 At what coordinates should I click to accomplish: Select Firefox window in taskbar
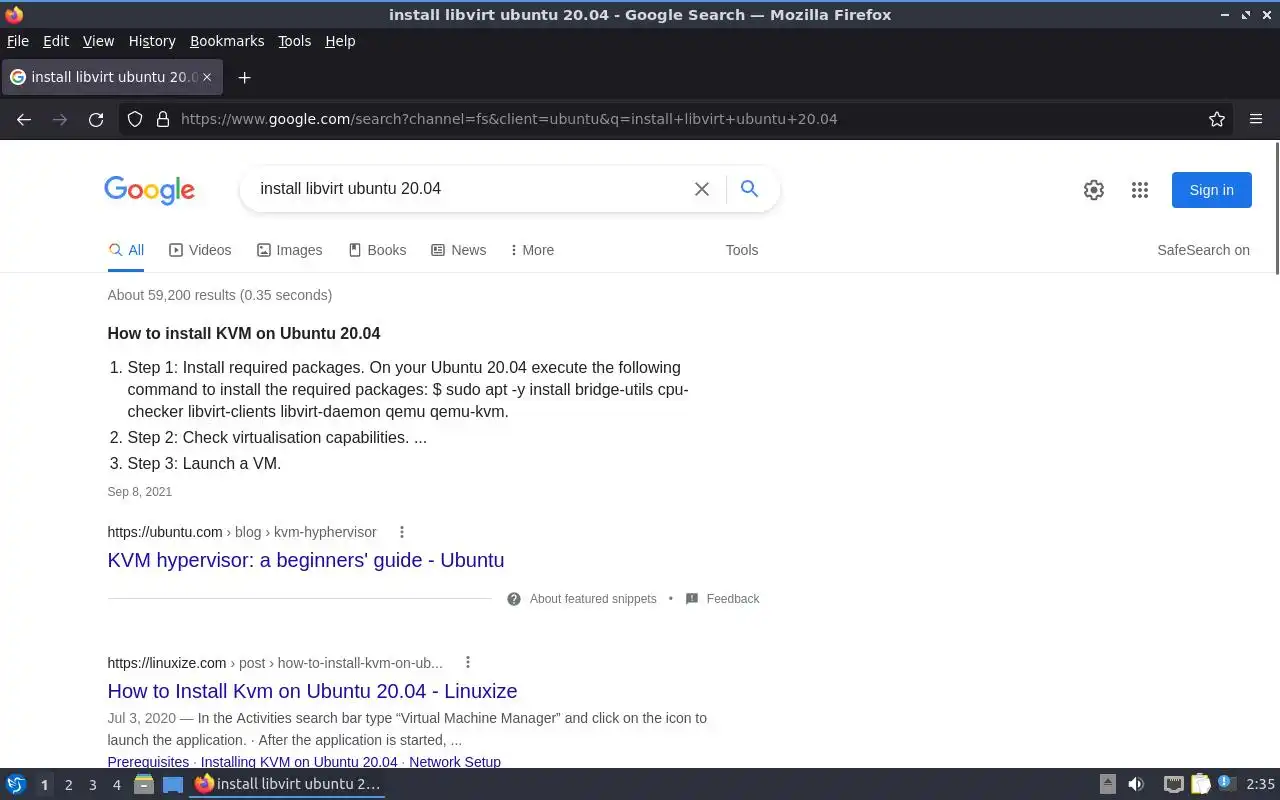pos(288,785)
